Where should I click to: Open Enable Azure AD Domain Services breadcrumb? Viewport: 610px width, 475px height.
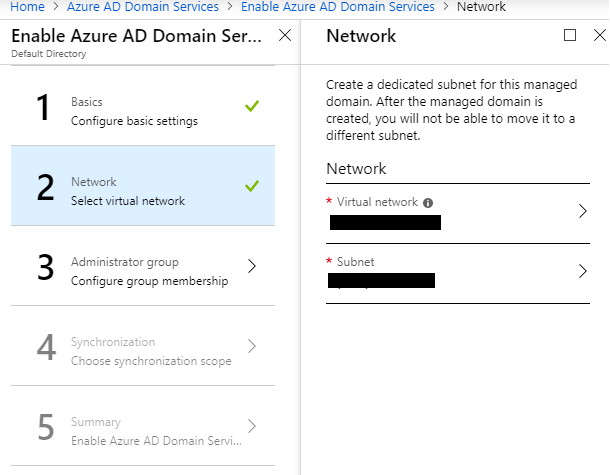tap(338, 6)
